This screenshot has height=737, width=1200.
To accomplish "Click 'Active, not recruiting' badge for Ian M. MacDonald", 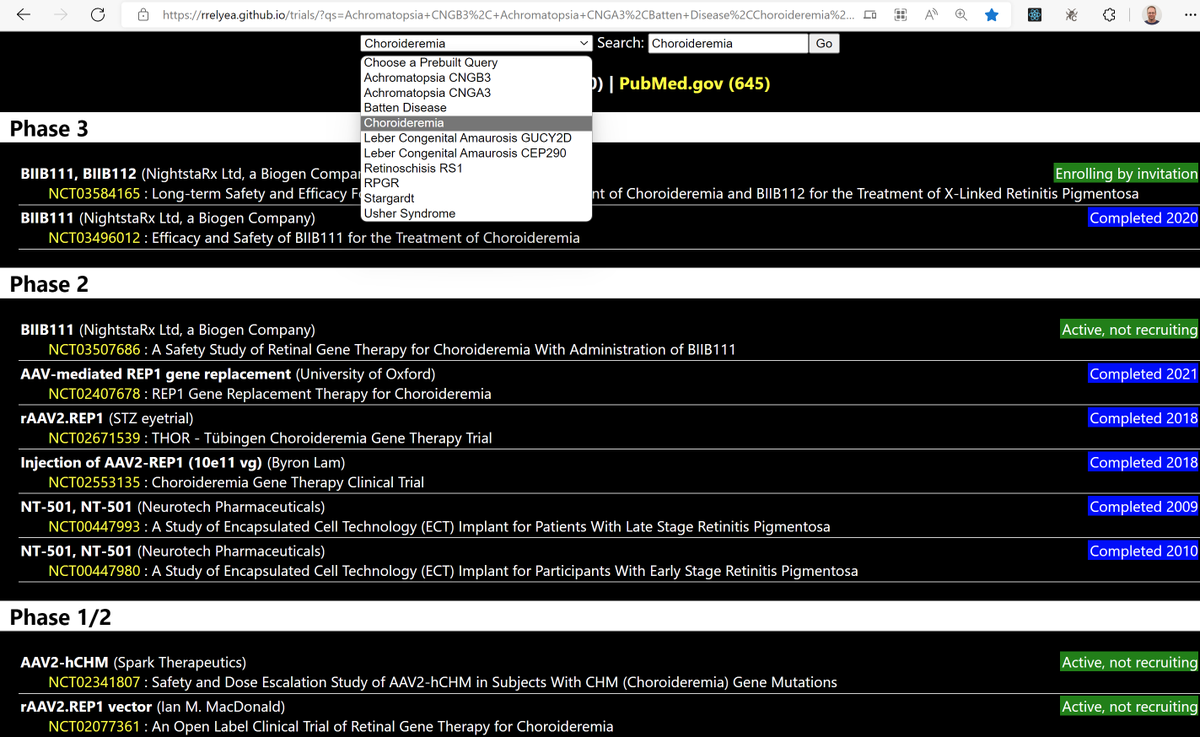I will (x=1129, y=706).
